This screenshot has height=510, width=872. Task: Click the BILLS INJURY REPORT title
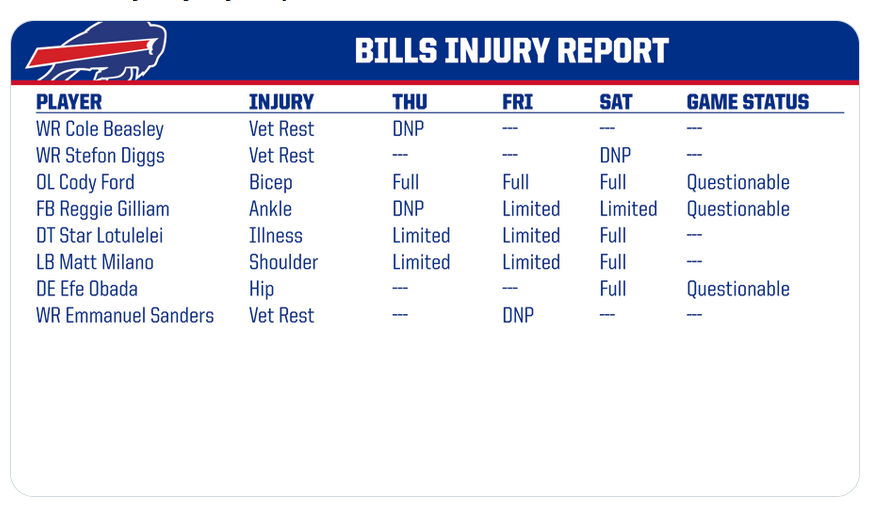pyautogui.click(x=512, y=51)
